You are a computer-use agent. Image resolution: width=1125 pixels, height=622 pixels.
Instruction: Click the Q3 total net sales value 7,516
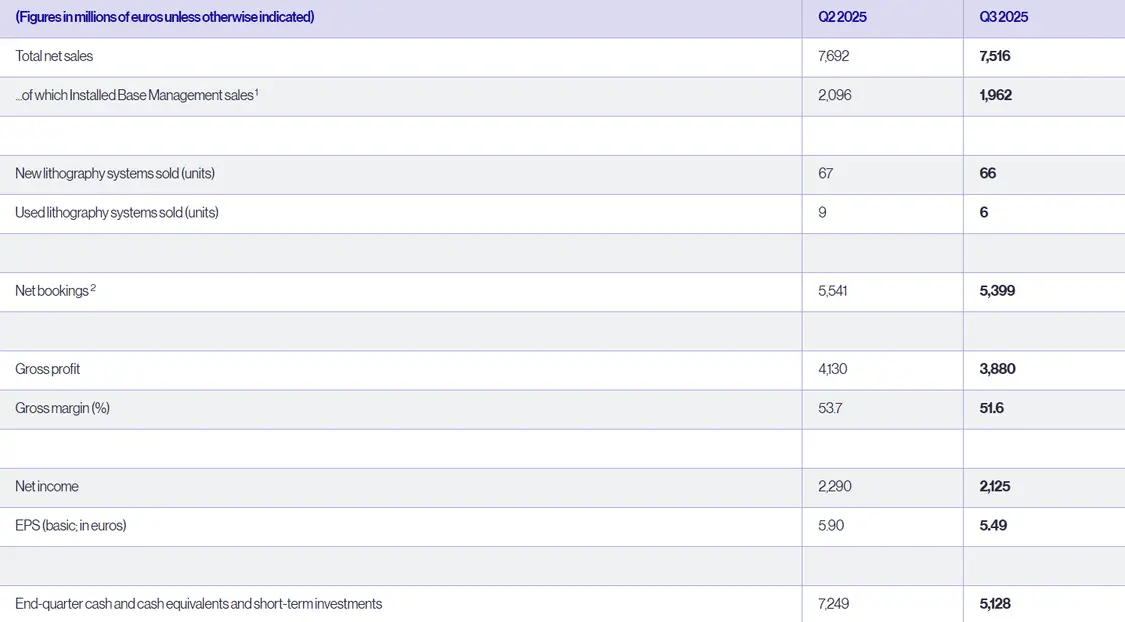tap(995, 56)
